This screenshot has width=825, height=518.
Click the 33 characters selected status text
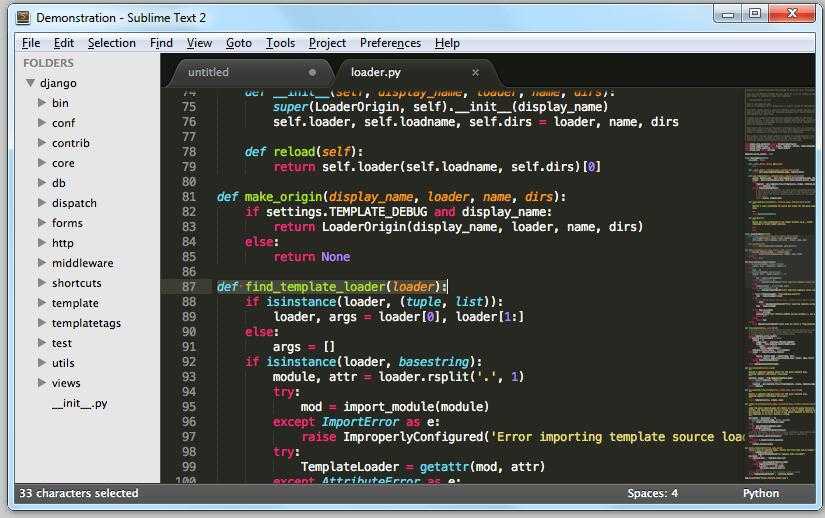click(79, 493)
